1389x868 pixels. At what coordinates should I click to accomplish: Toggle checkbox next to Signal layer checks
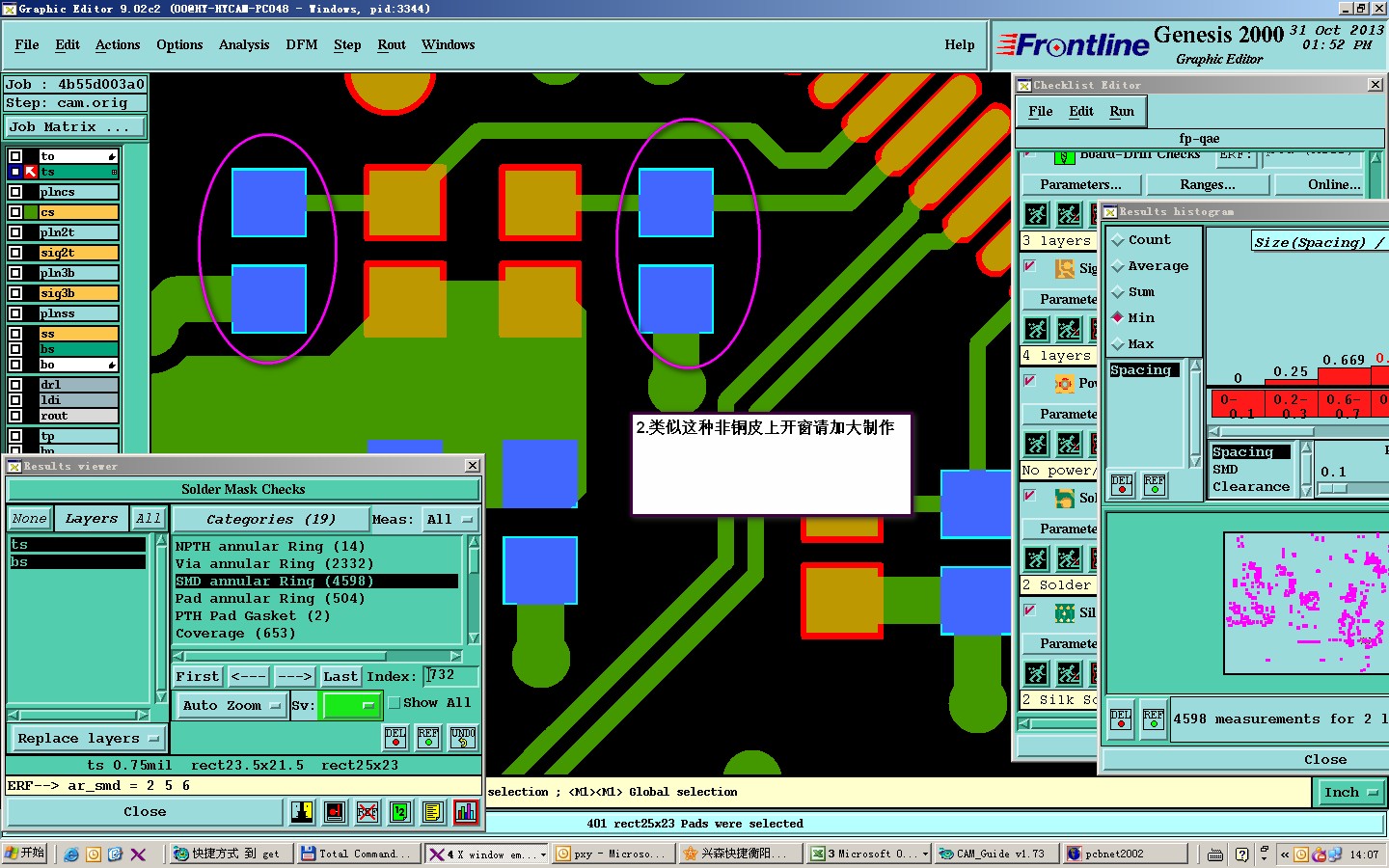[x=1030, y=266]
